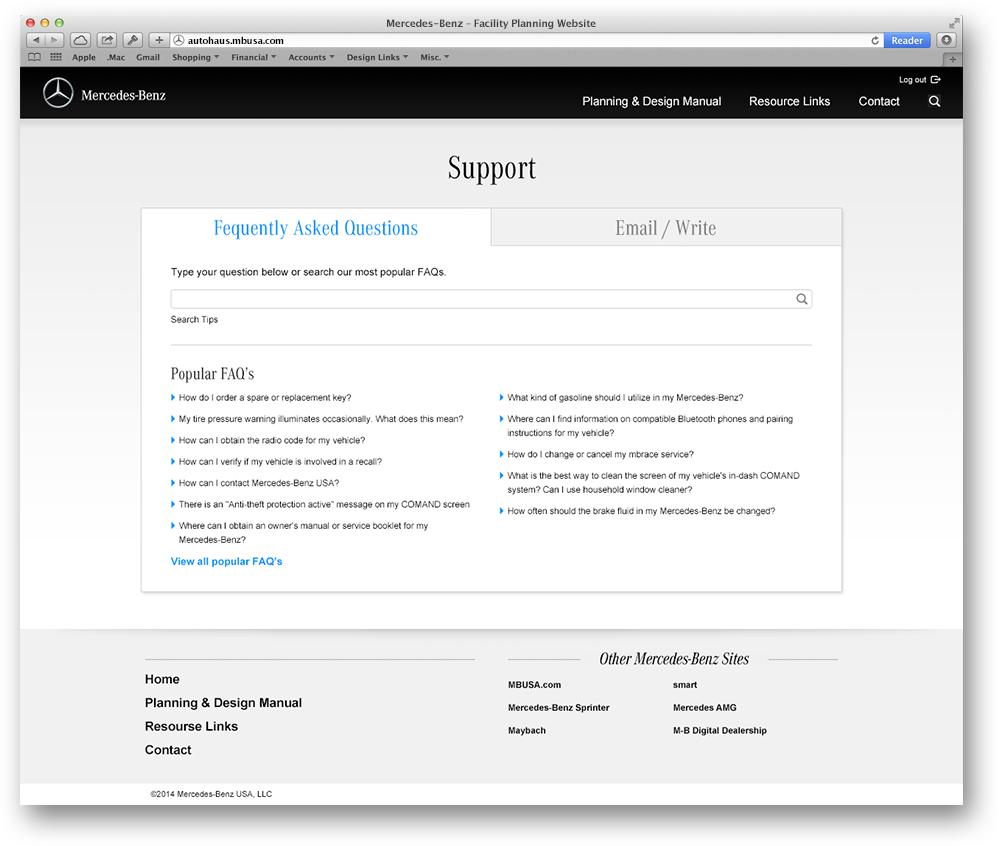The height and width of the screenshot is (846, 999).
Task: Expand FAQ about tire pressure warning
Action: [320, 419]
